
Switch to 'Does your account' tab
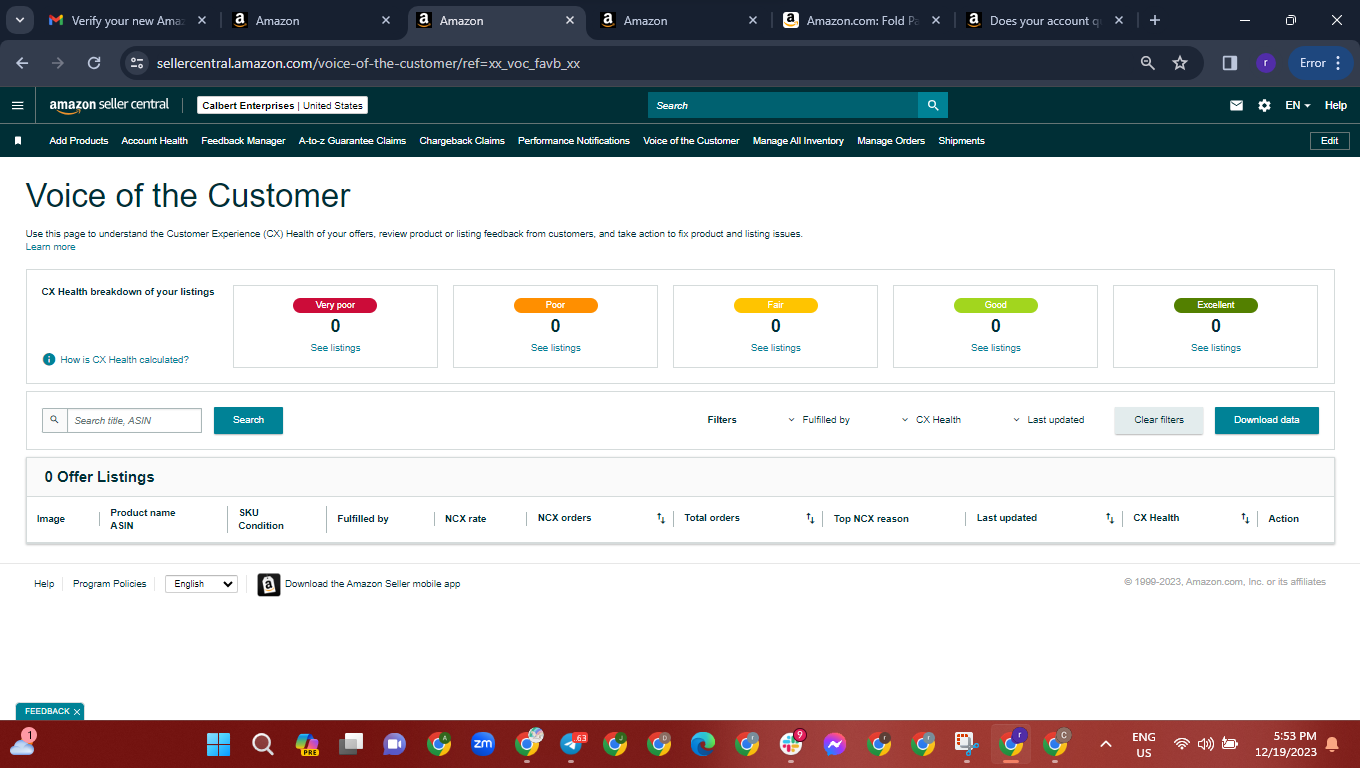1045,20
